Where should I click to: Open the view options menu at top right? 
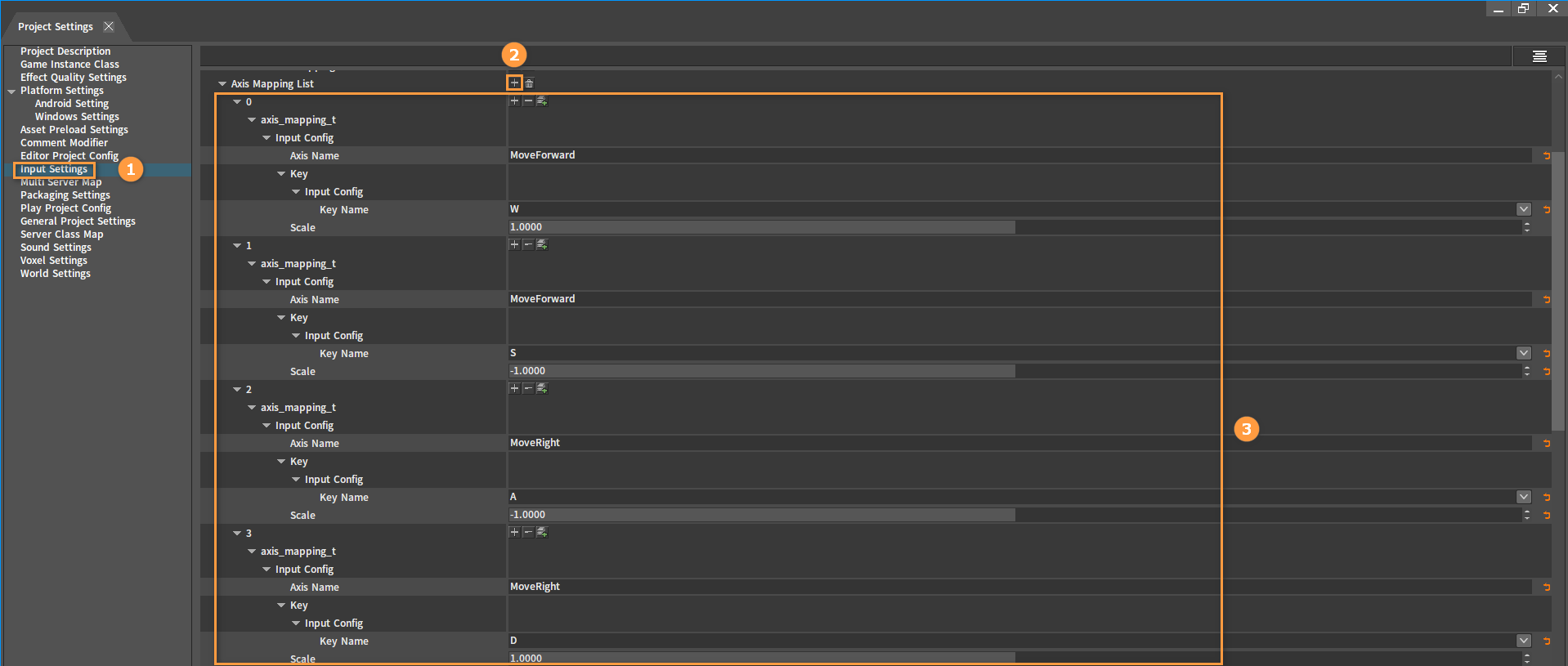[x=1539, y=56]
